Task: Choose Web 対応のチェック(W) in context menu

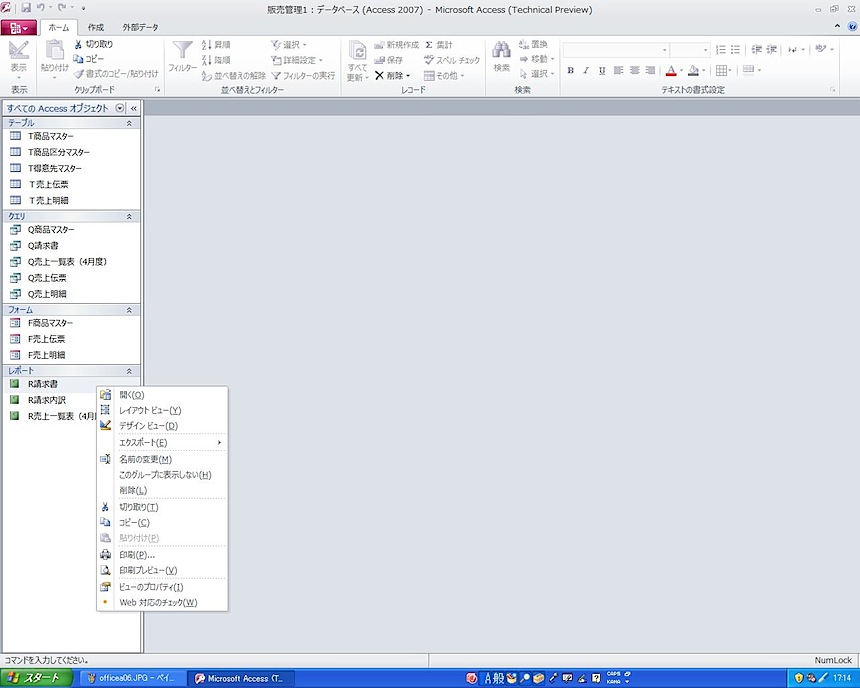Action: [162, 602]
